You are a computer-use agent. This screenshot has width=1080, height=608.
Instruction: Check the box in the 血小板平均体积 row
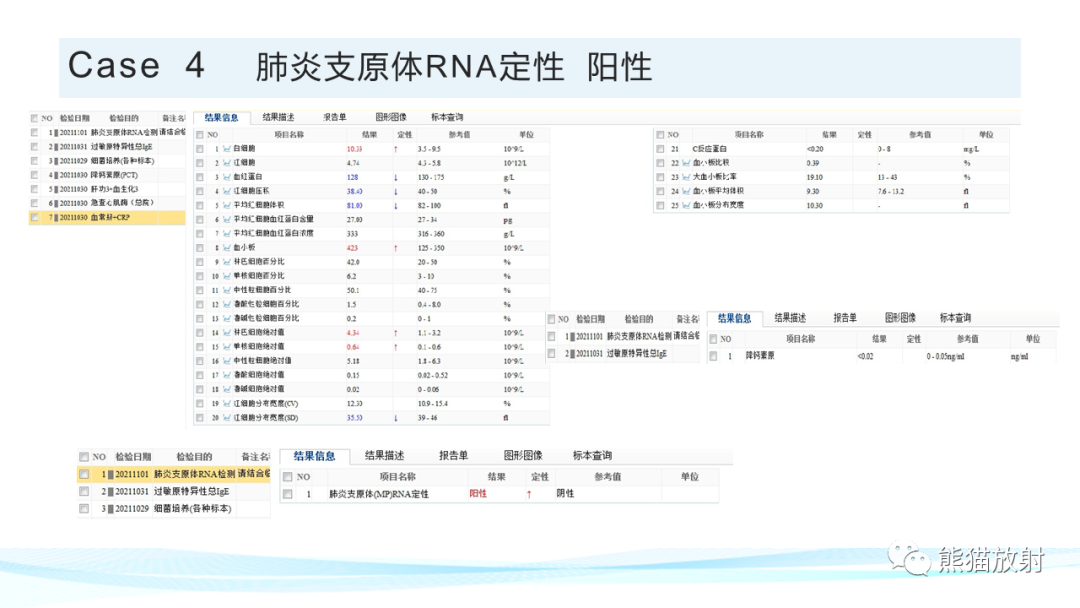tap(660, 191)
